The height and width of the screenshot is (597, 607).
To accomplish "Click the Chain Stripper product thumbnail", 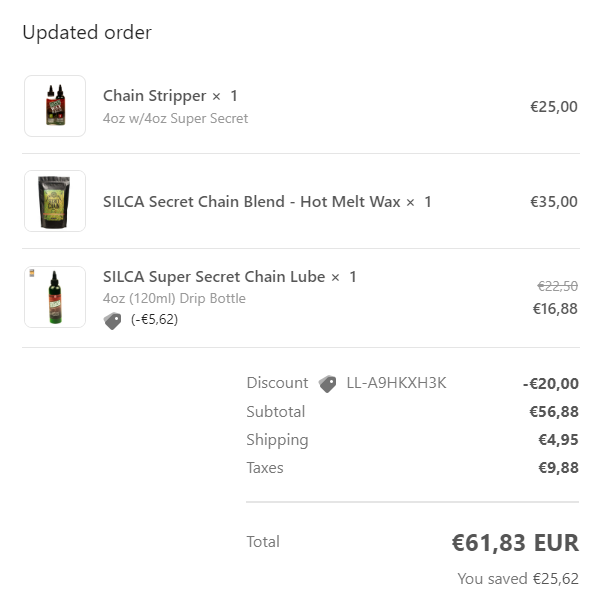I will click(x=55, y=106).
